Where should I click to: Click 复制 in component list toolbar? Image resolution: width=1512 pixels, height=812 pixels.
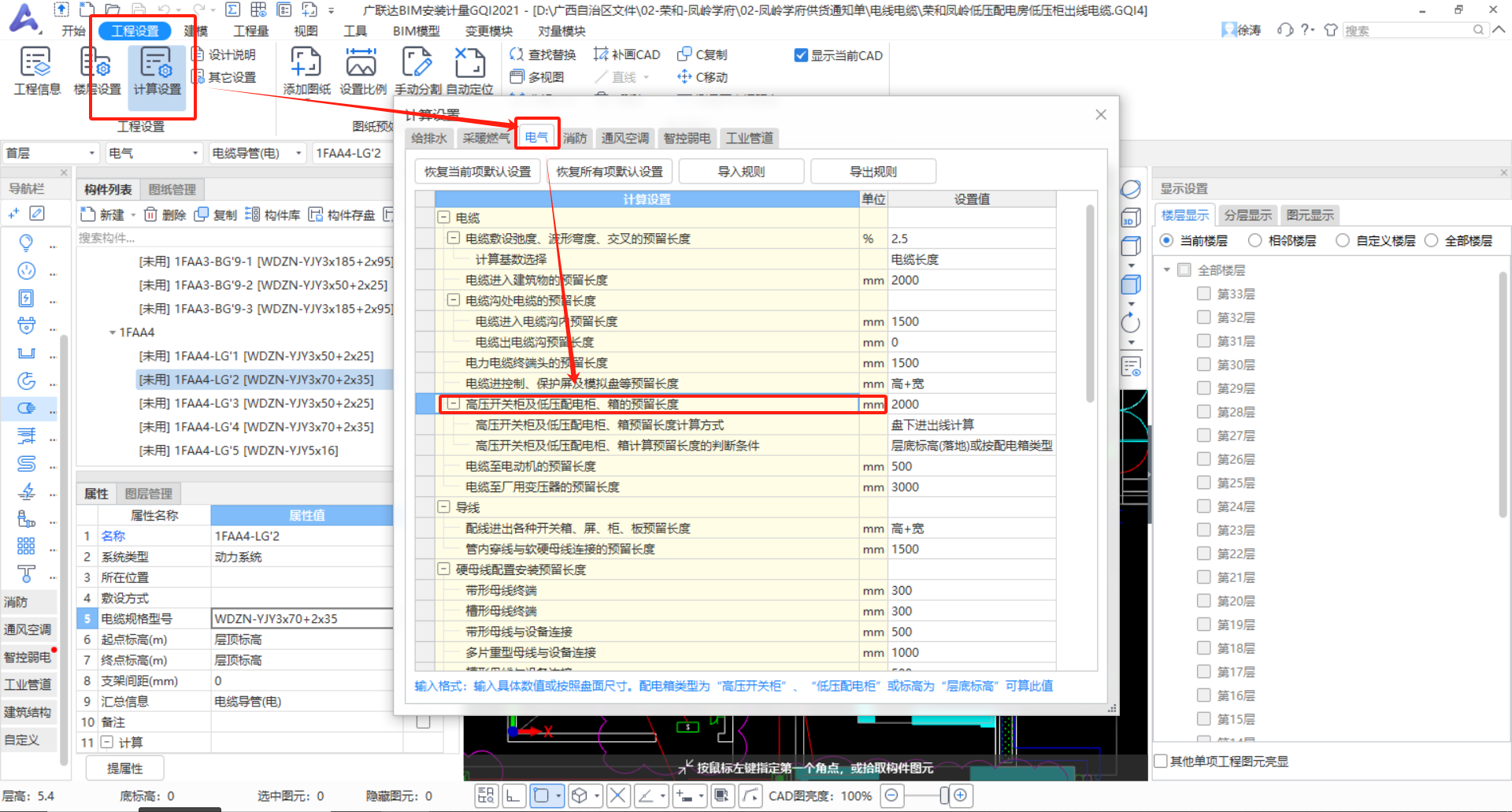[x=216, y=214]
